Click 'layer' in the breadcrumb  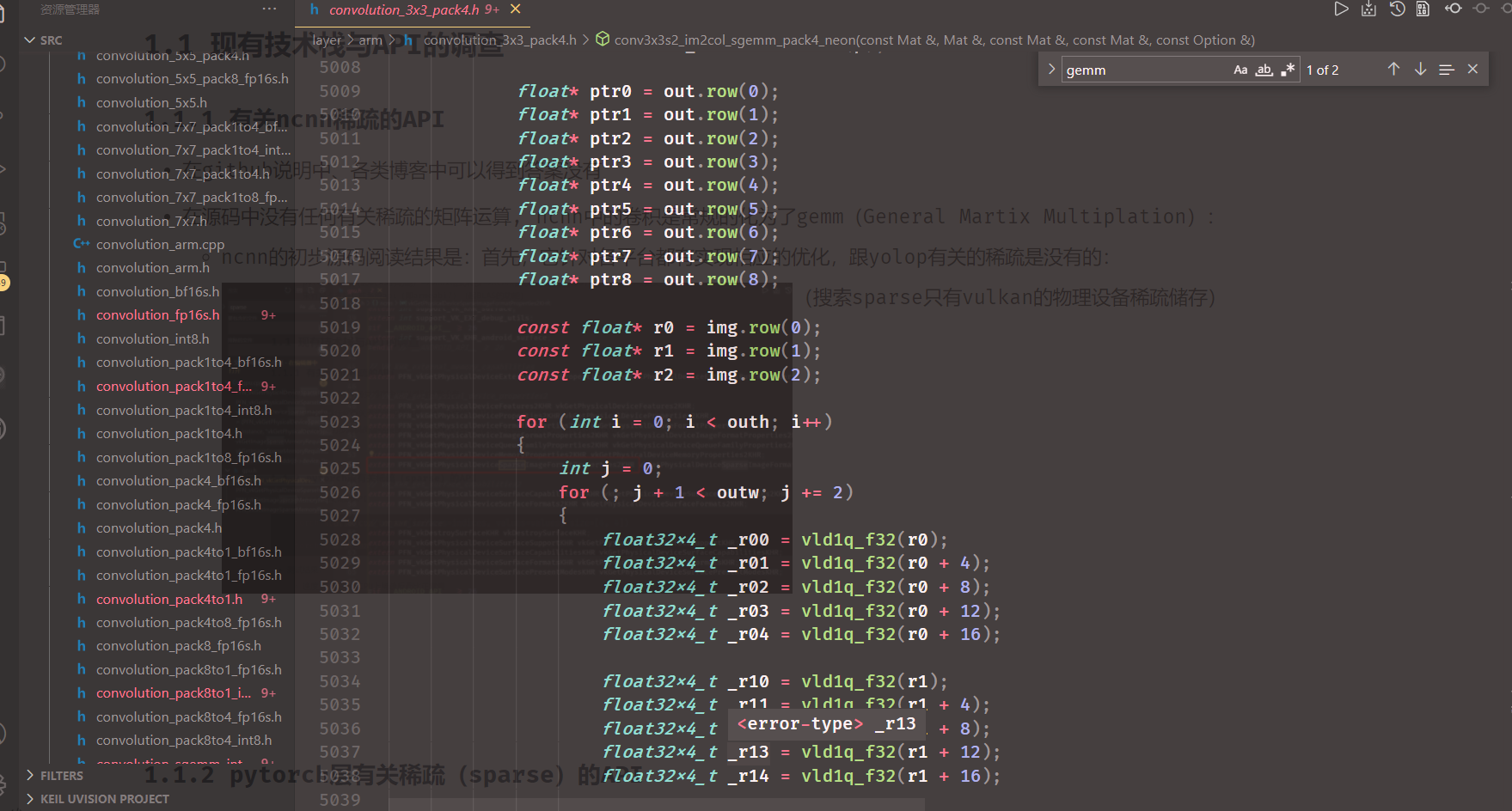[x=327, y=40]
